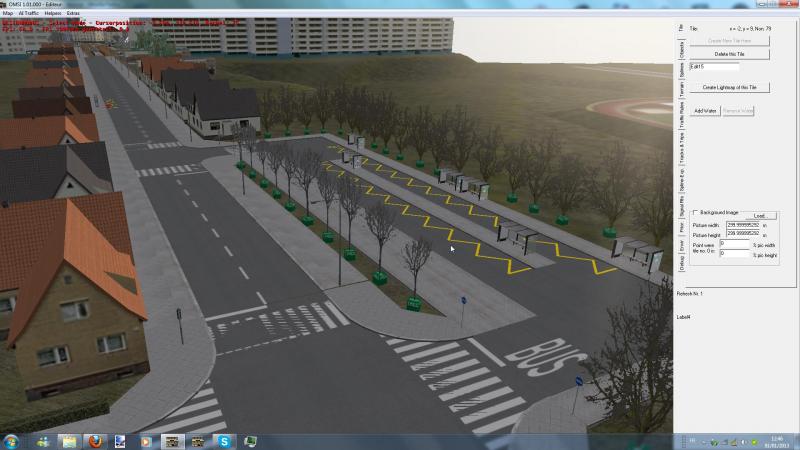Open the Map menu
This screenshot has height=450, width=800.
pos(8,13)
